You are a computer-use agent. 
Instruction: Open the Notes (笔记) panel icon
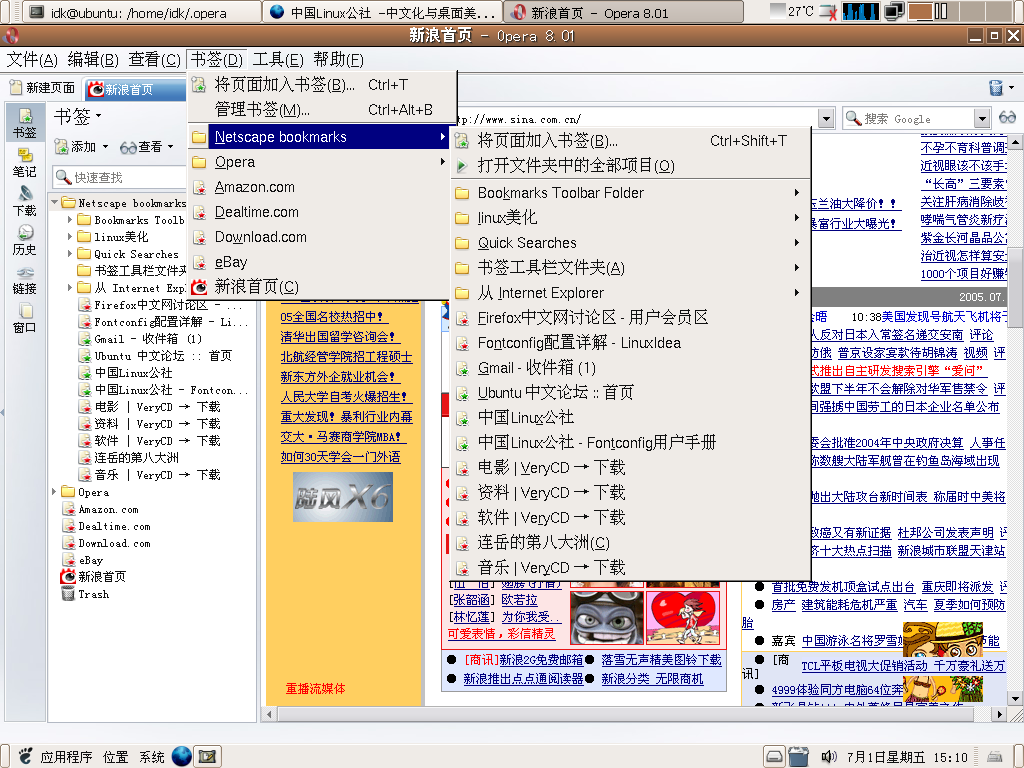[x=25, y=163]
